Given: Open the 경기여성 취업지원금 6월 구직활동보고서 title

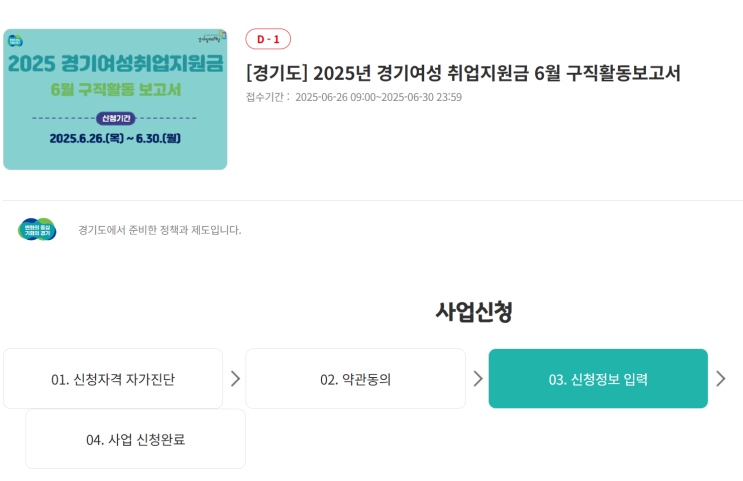Looking at the screenshot, I should [463, 73].
